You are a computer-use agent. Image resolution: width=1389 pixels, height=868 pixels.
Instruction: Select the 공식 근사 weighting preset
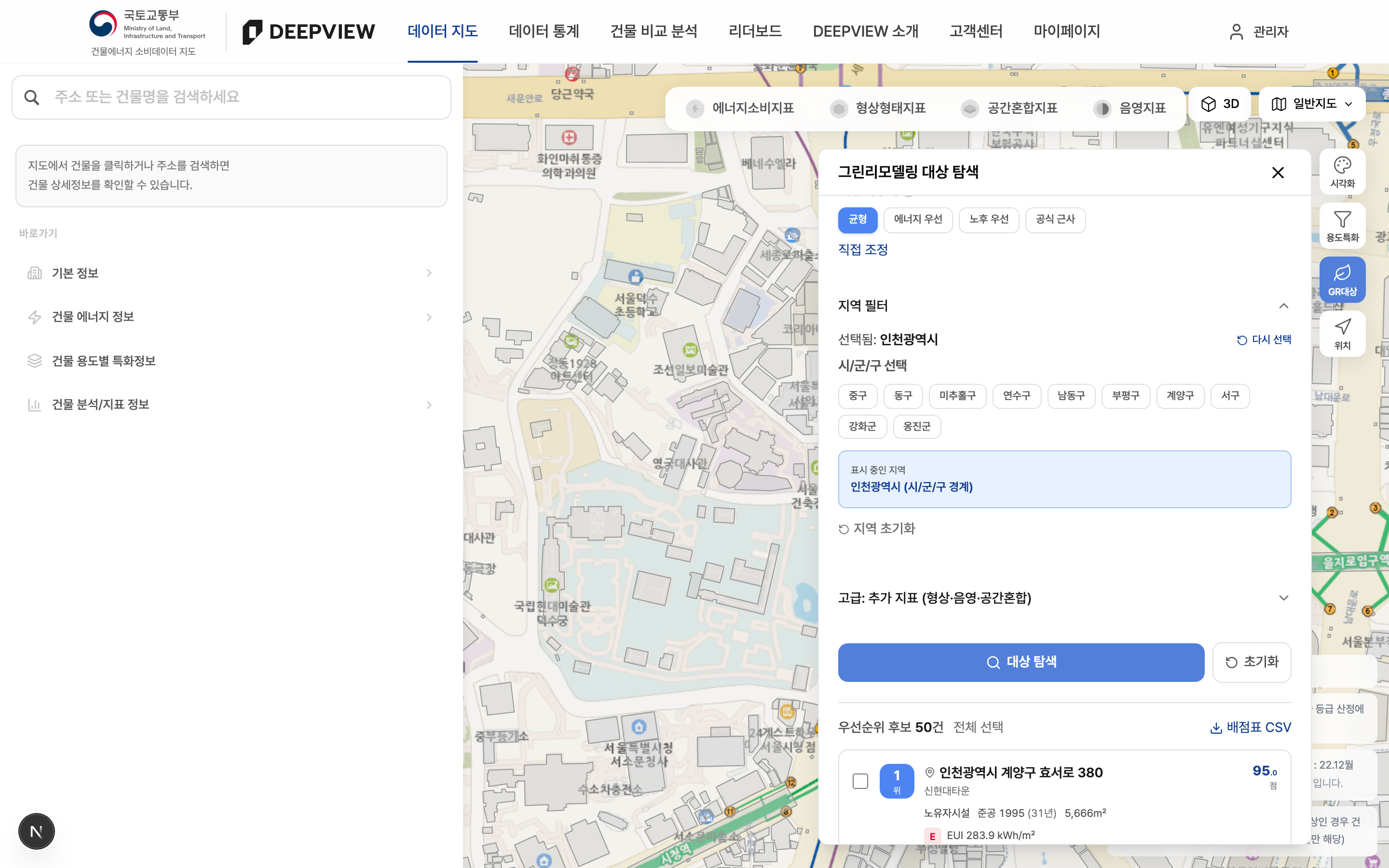pos(1055,220)
